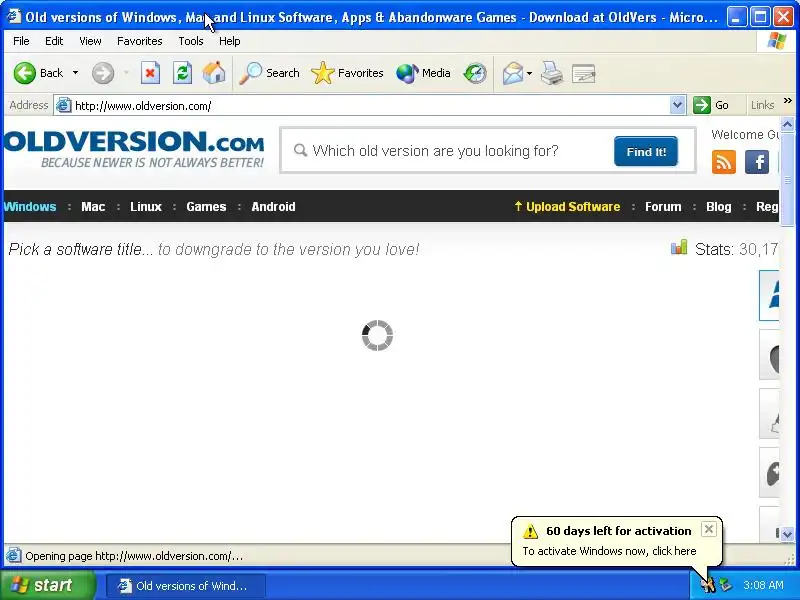The image size is (800, 600).
Task: Expand the Mail button dropdown arrow
Action: point(529,73)
